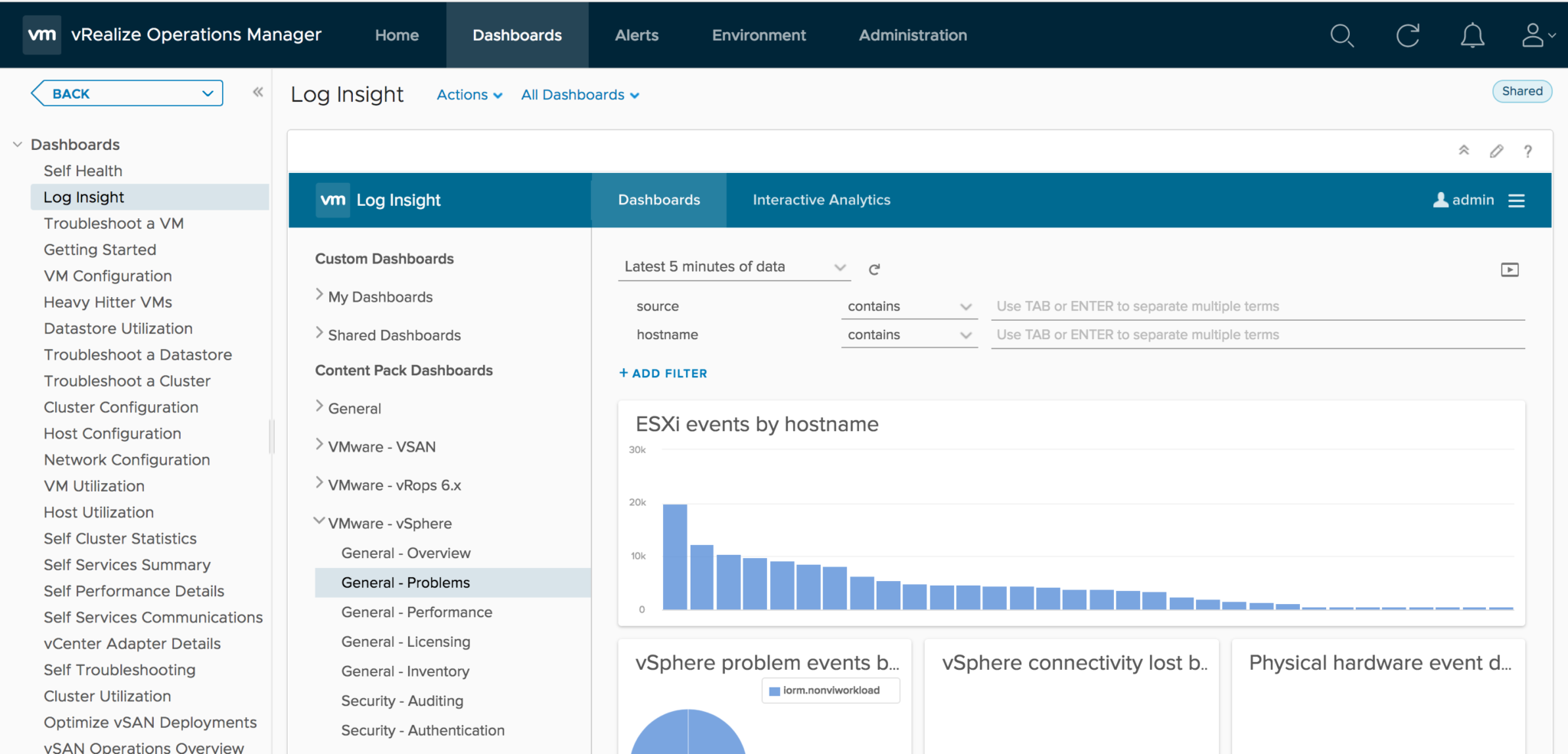Open the source filter contains dropdown
The height and width of the screenshot is (754, 1568).
tap(909, 306)
